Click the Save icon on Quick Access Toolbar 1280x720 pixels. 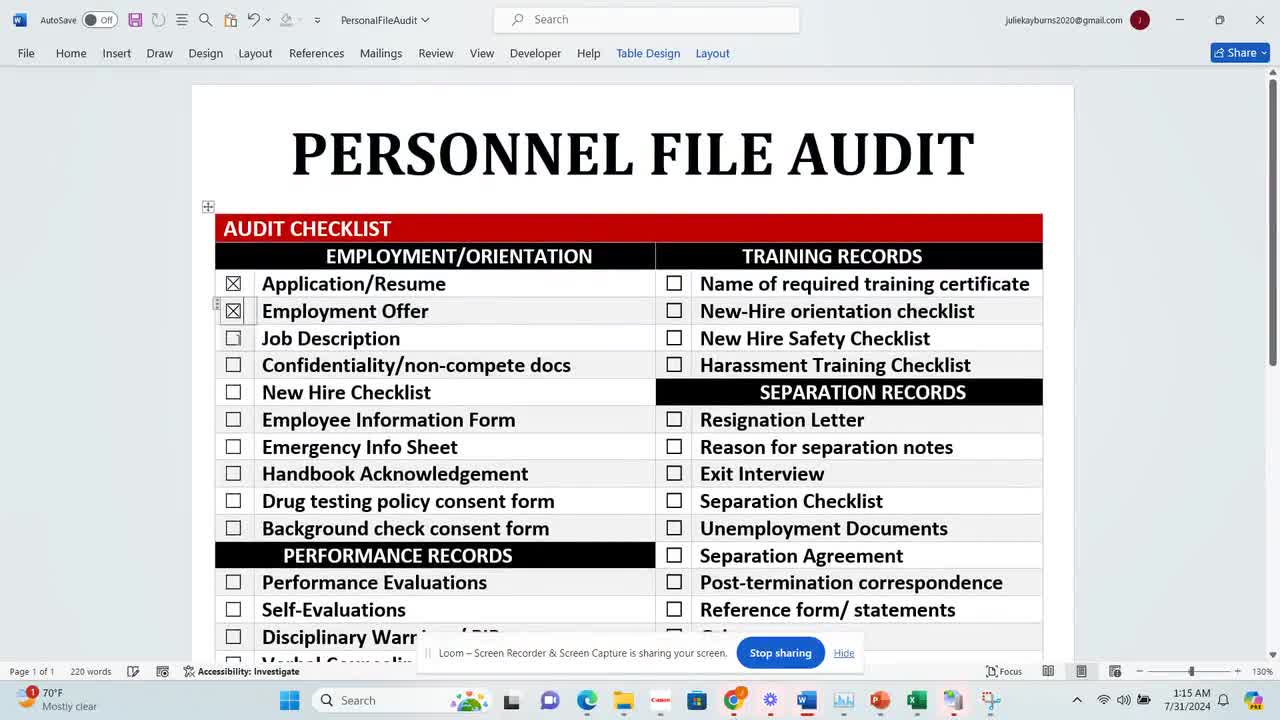click(x=134, y=19)
